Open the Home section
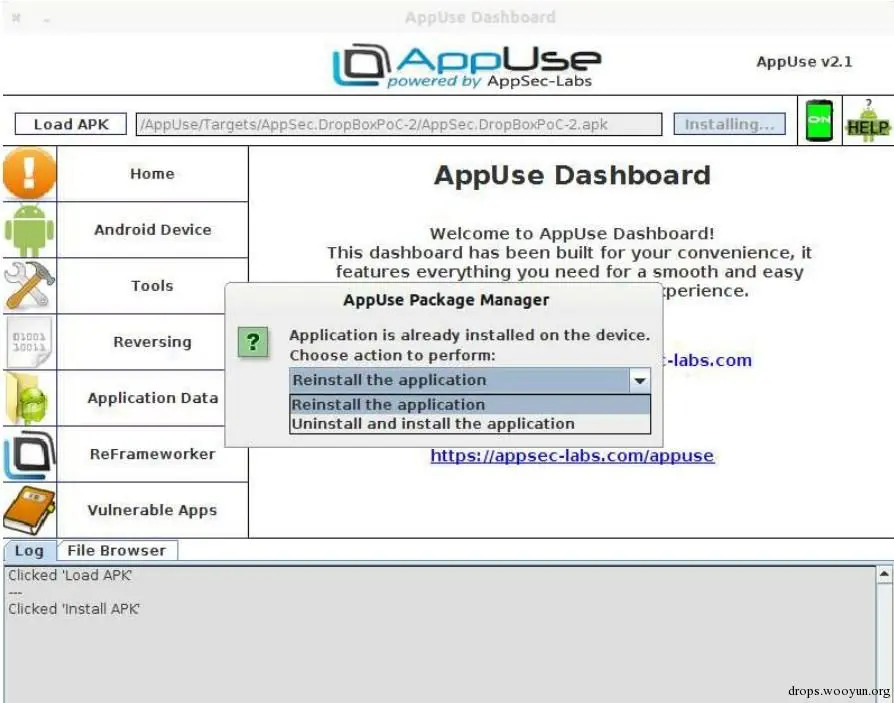This screenshot has width=894, height=703. coord(152,173)
